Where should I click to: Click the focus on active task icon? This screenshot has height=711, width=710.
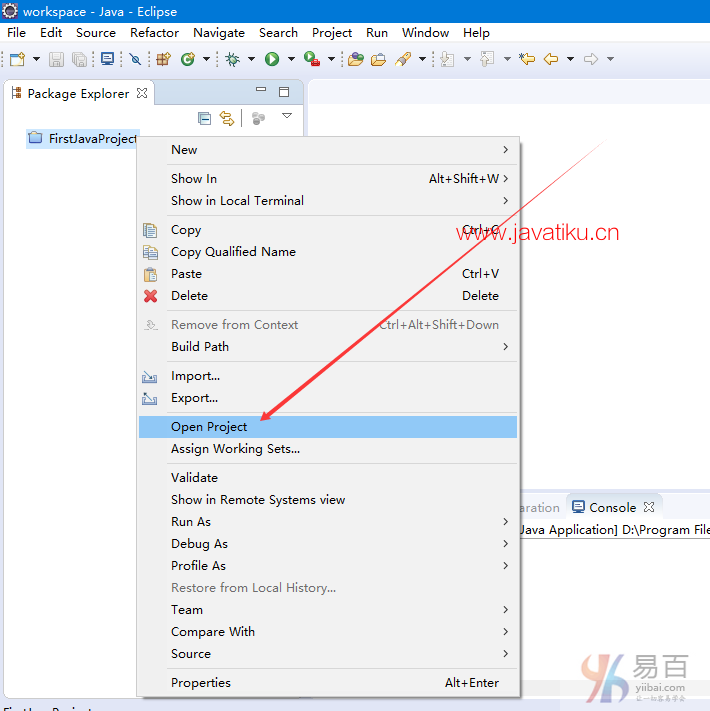tap(258, 118)
